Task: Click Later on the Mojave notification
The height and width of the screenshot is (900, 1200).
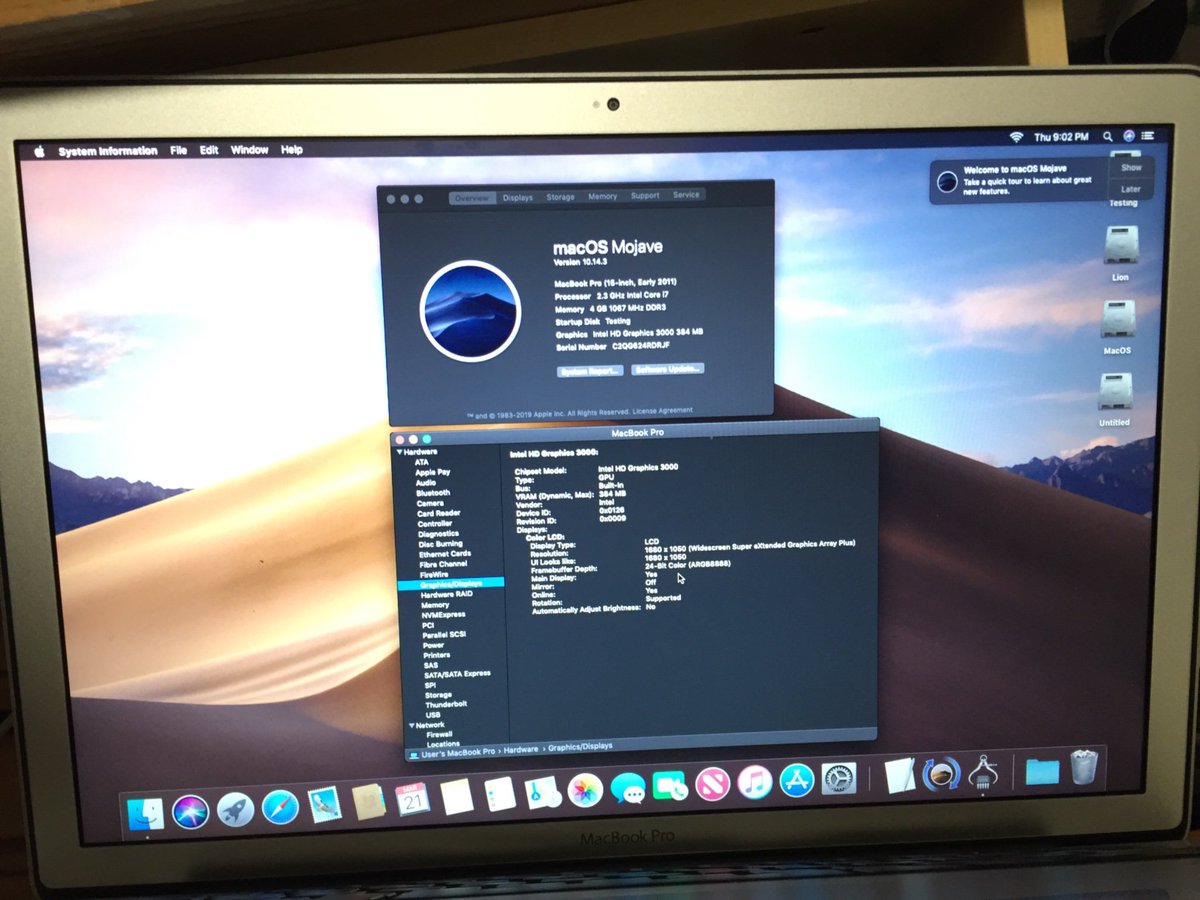Action: tap(1131, 189)
